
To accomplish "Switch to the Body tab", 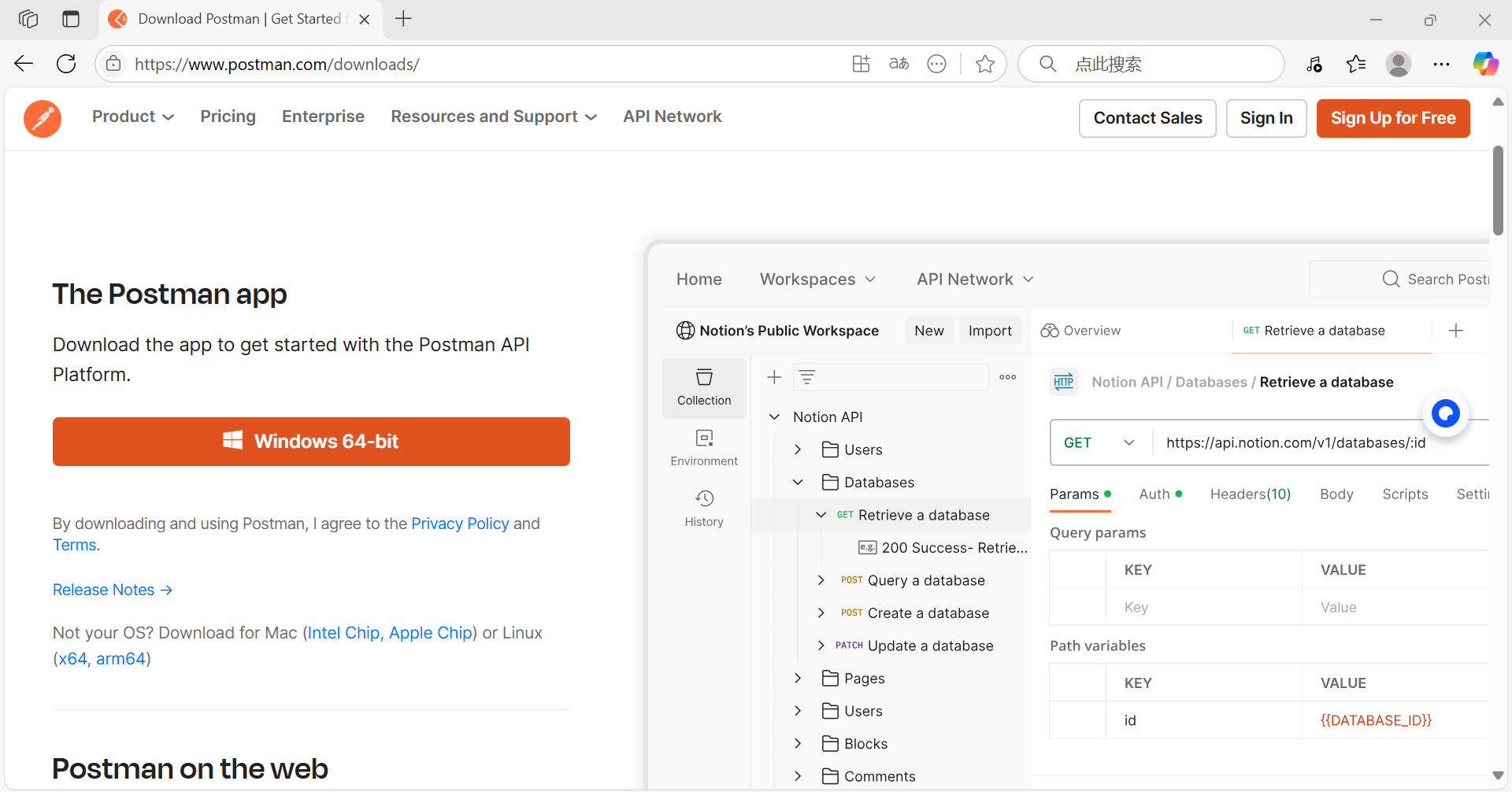I will pos(1336,494).
